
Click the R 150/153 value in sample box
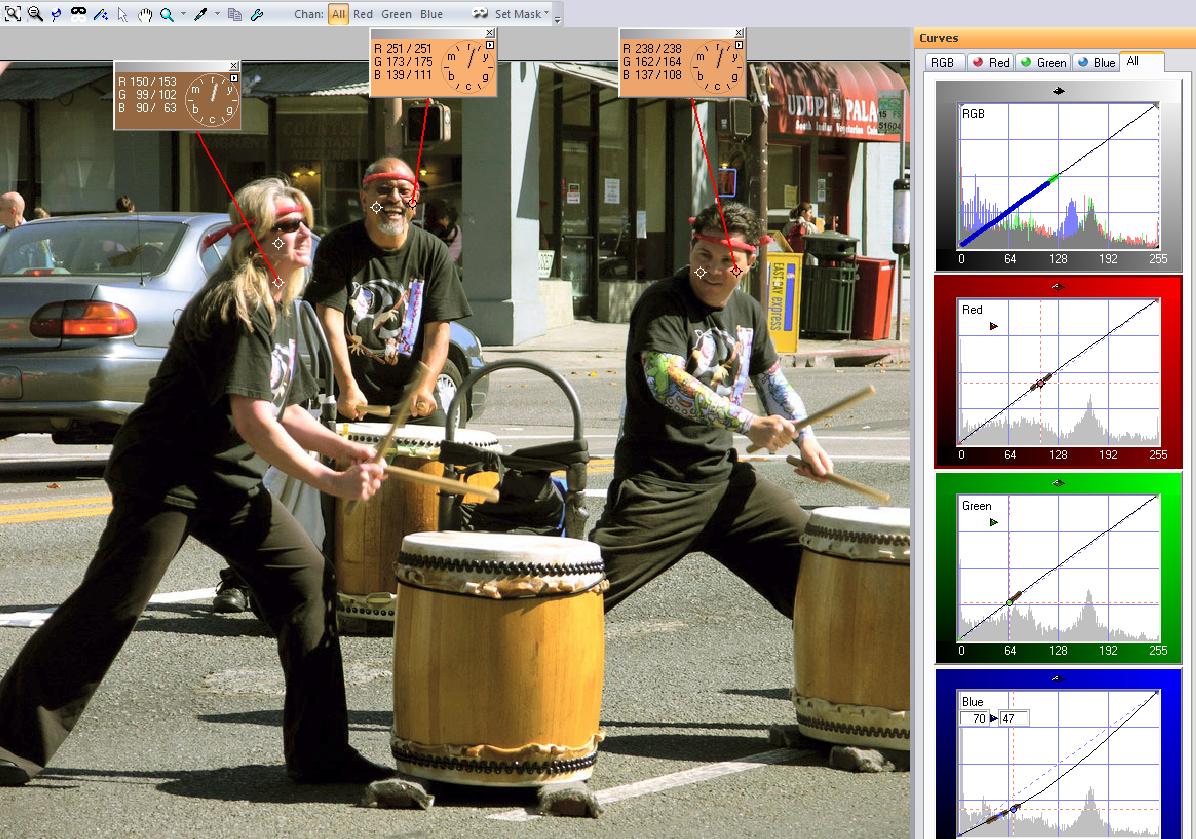coord(147,82)
